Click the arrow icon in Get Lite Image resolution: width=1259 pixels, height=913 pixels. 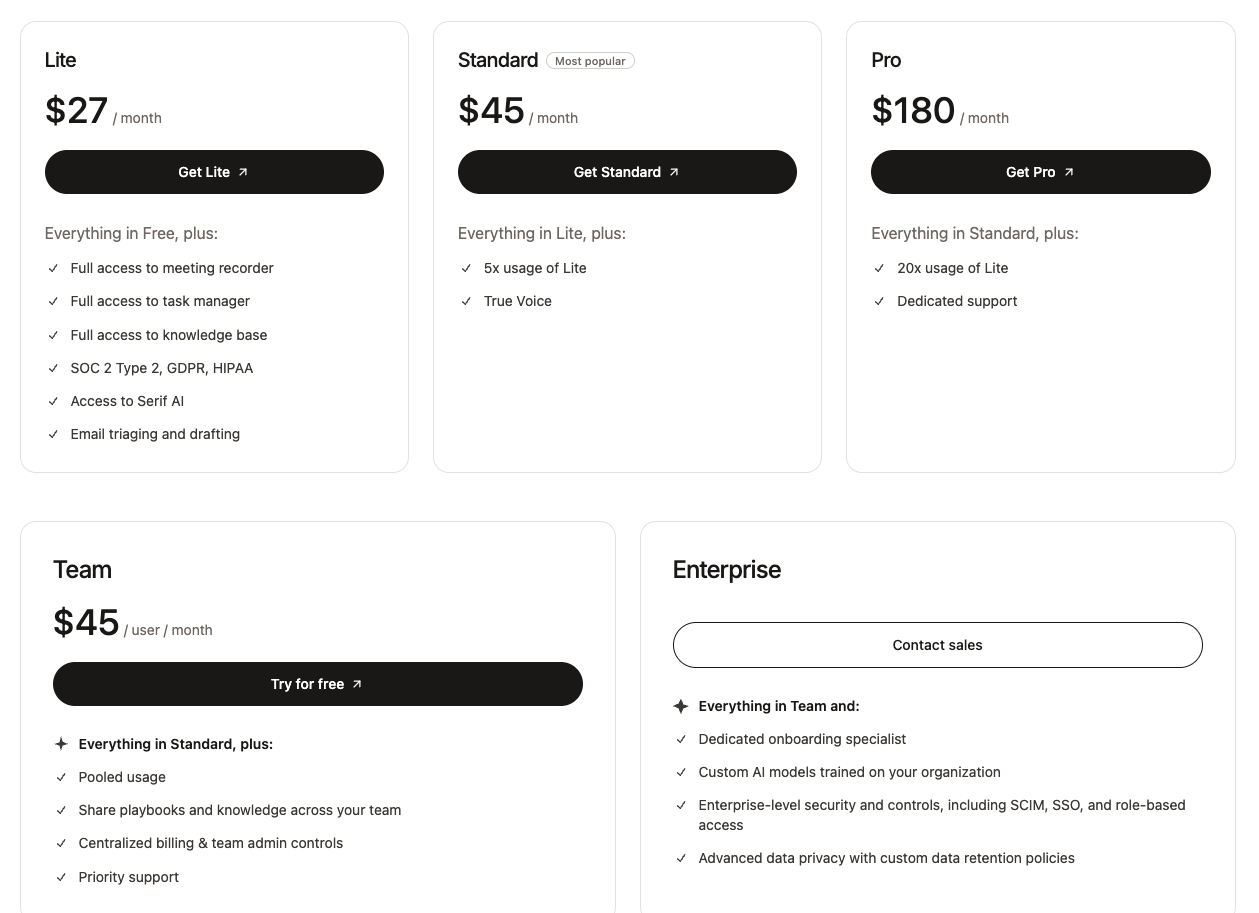[x=243, y=172]
